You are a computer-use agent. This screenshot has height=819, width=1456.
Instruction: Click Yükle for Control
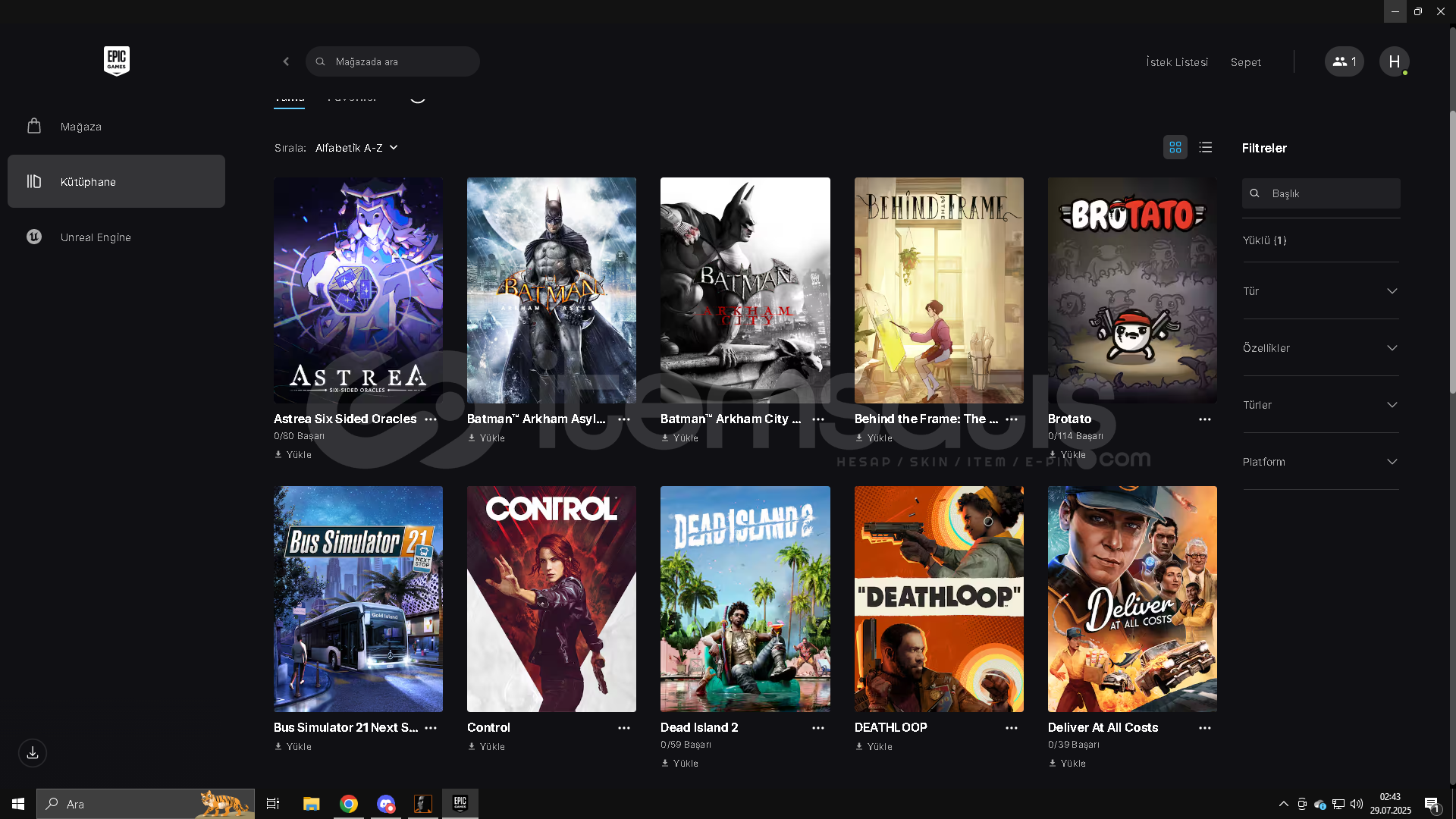coord(486,747)
